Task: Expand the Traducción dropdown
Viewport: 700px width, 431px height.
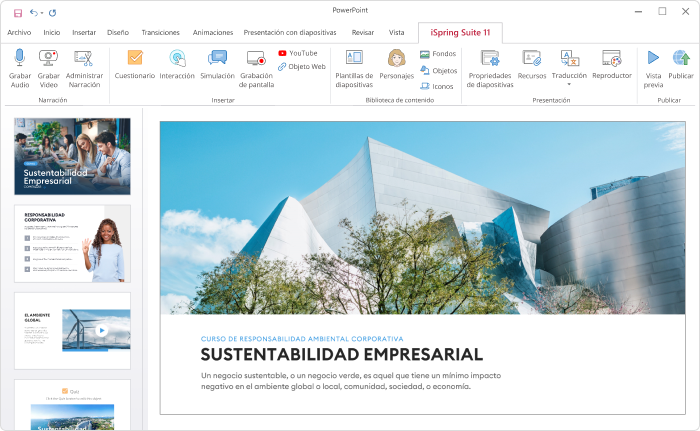Action: coord(569,84)
